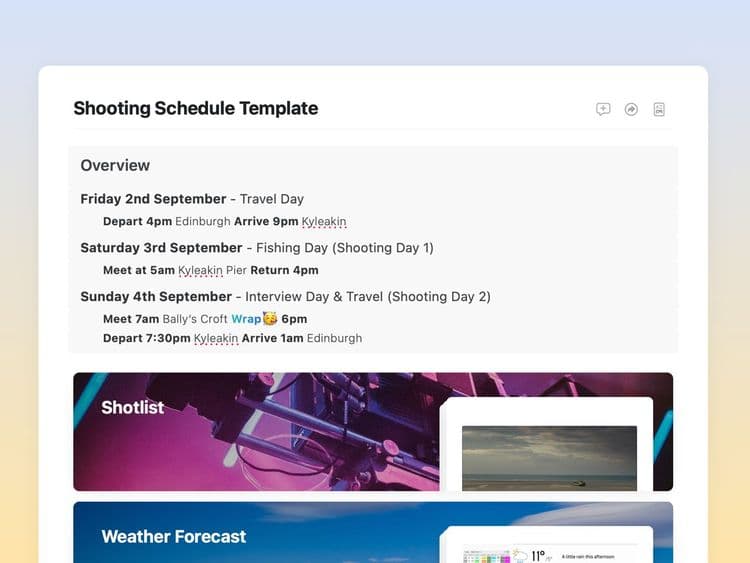Click 'Bally's Croft' text
The image size is (750, 563).
pyautogui.click(x=195, y=319)
